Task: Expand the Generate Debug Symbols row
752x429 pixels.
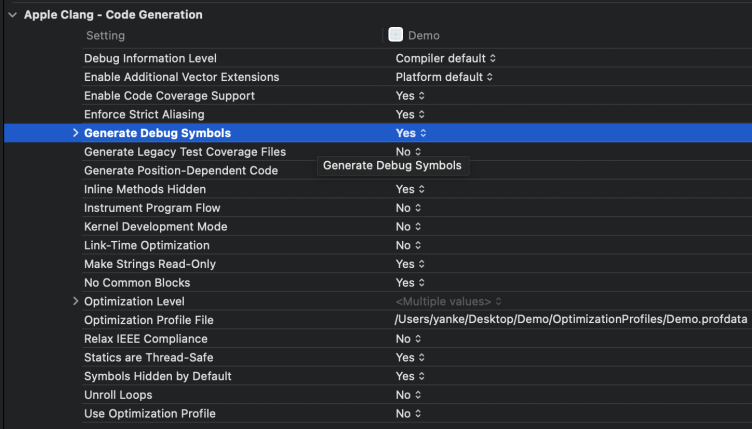Action: (x=75, y=133)
